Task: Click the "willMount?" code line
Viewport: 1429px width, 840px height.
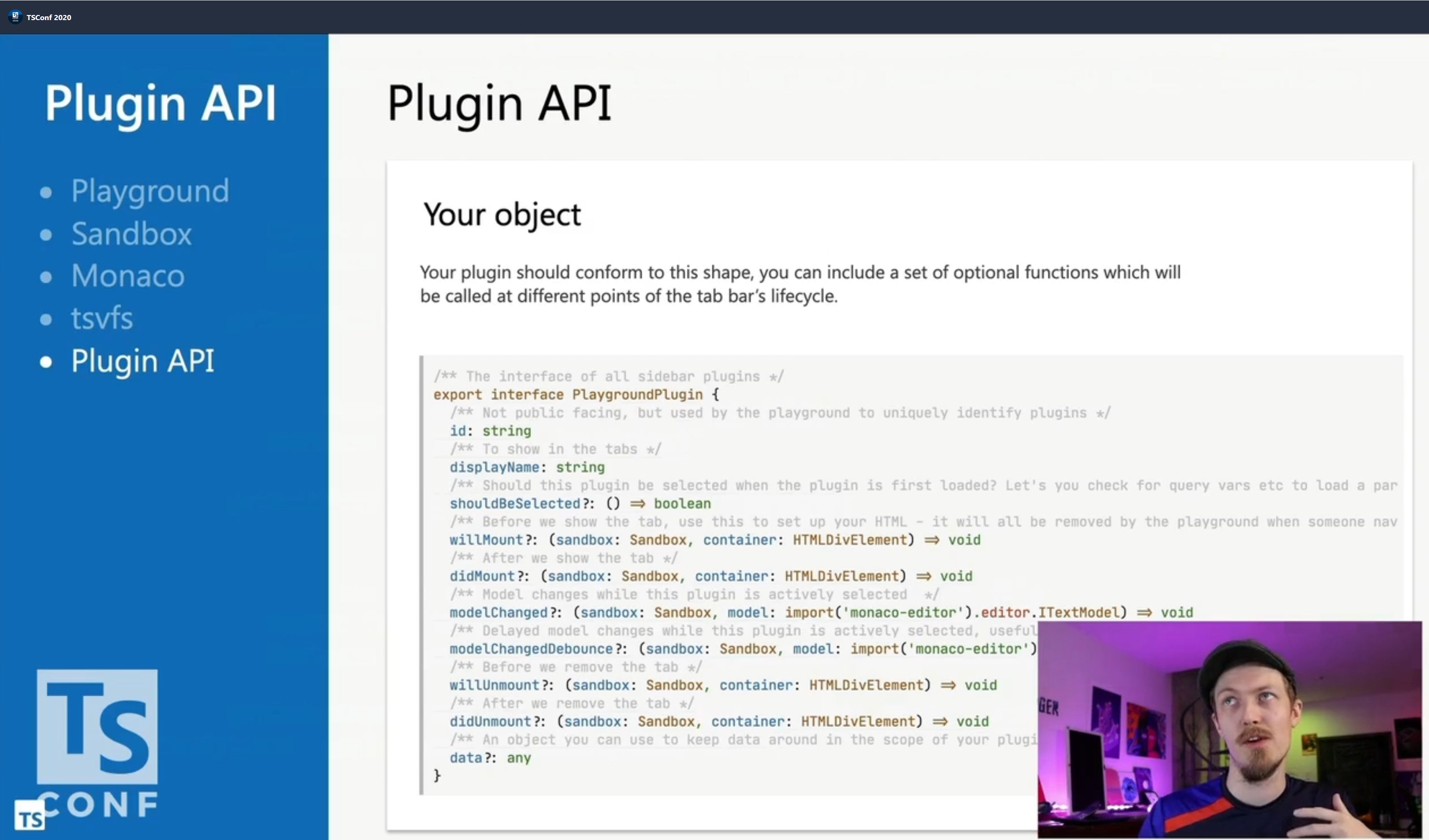Action: point(715,540)
